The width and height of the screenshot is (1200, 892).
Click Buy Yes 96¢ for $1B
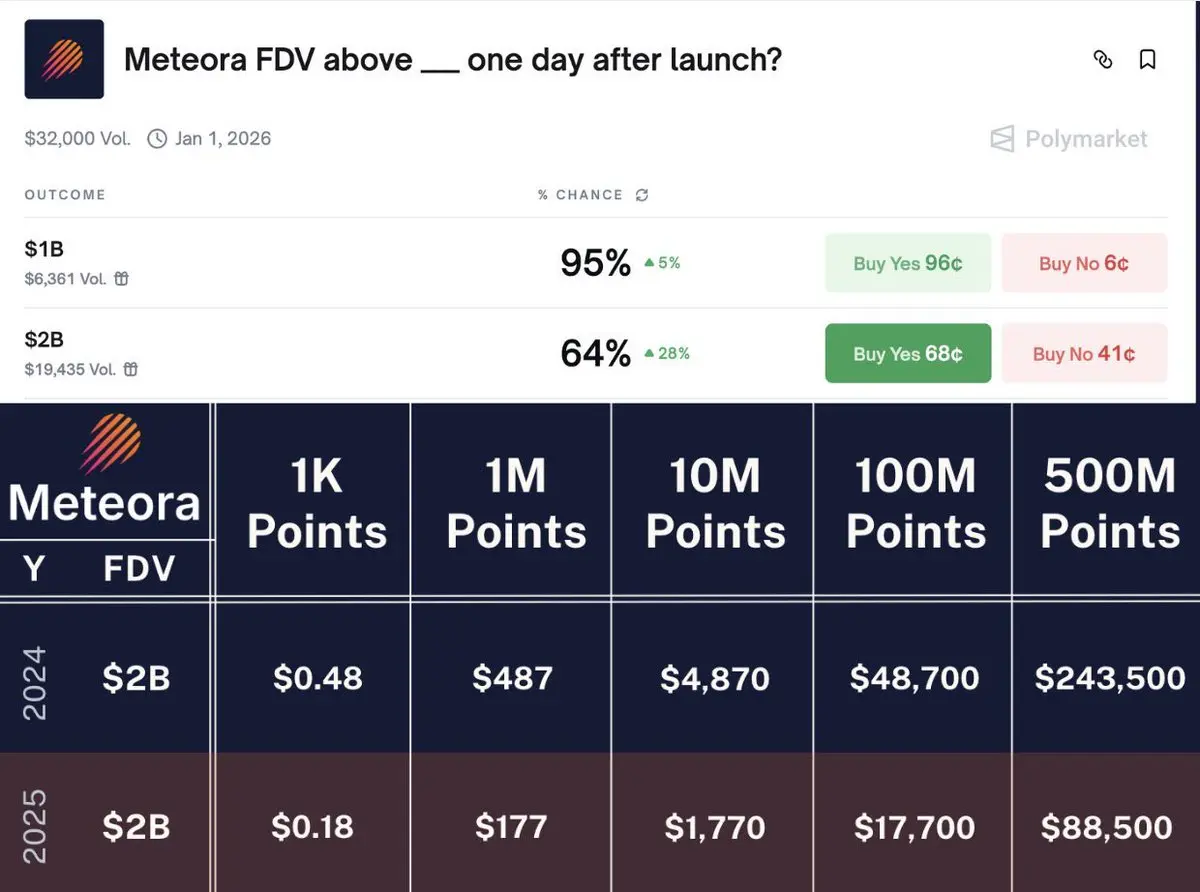pos(907,263)
